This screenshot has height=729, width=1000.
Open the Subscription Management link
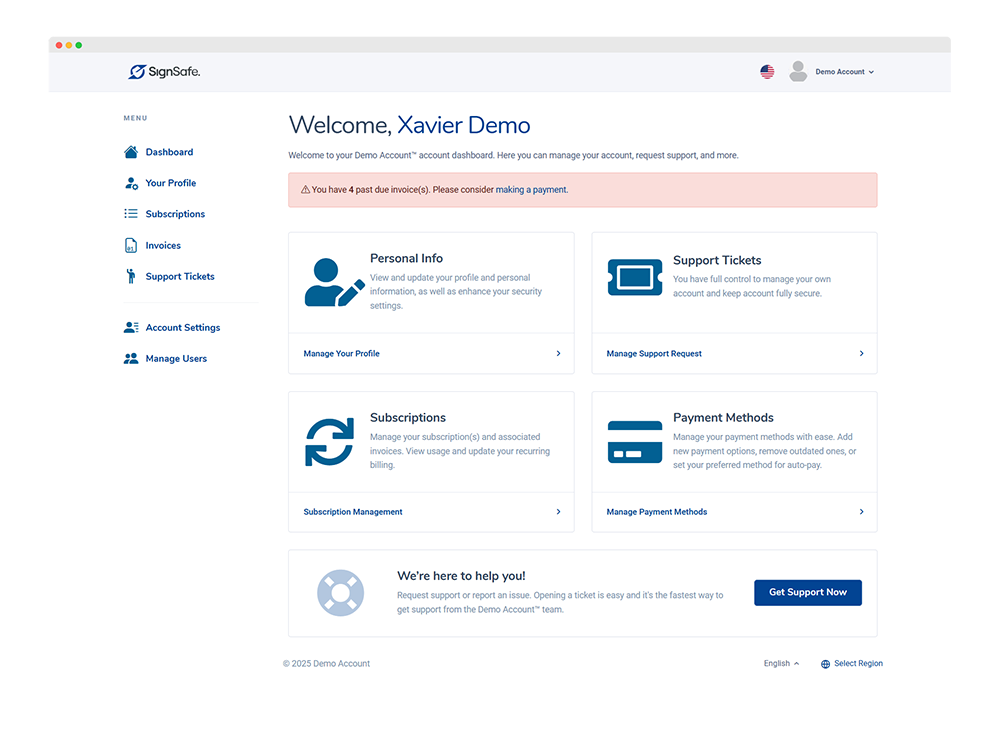pos(353,512)
